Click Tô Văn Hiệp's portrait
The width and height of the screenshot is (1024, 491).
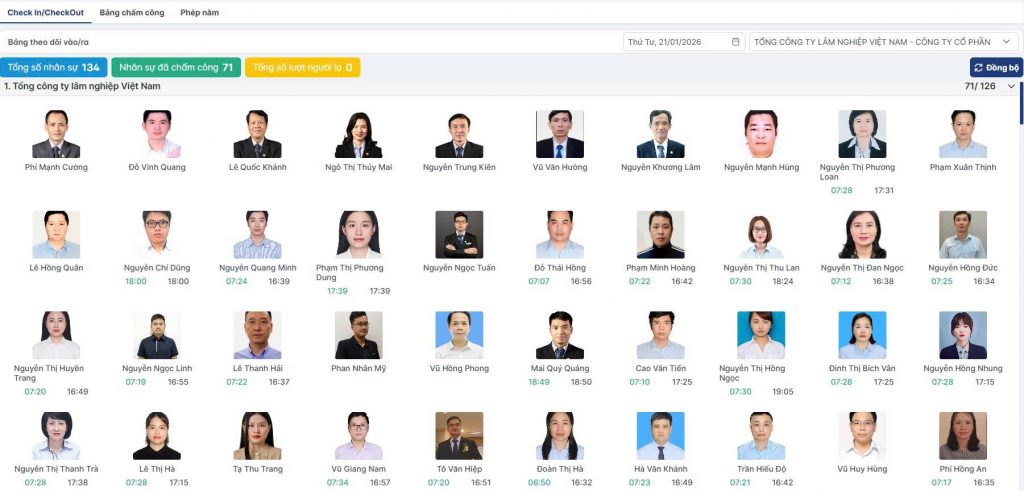pos(459,436)
